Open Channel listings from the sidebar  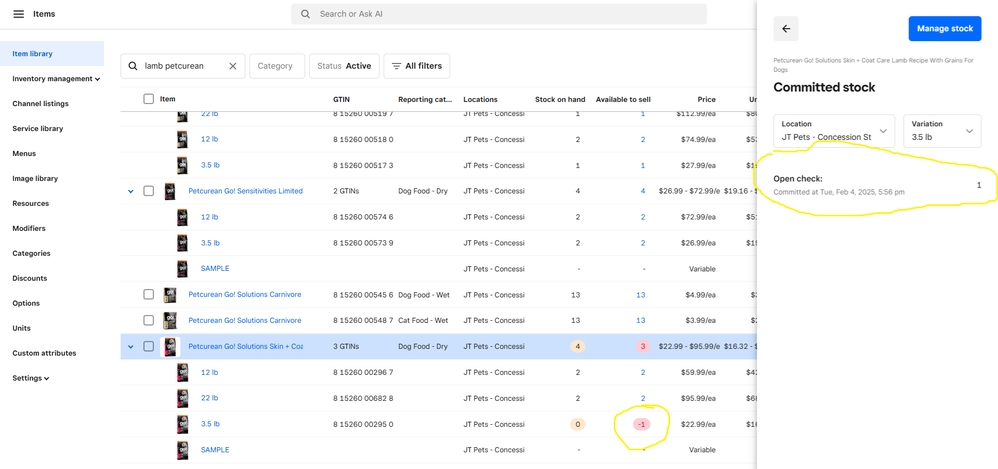(x=41, y=104)
